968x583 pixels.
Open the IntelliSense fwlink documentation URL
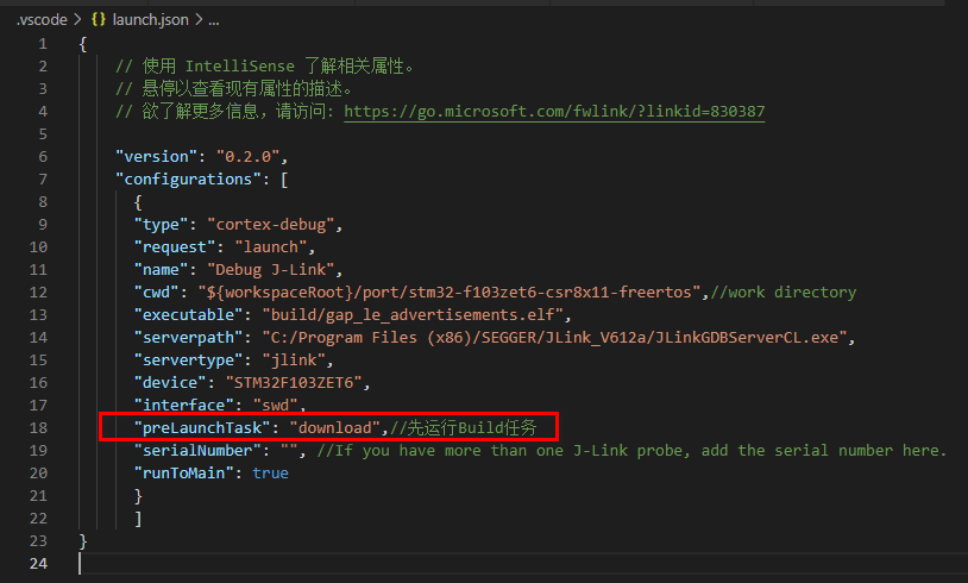(555, 110)
